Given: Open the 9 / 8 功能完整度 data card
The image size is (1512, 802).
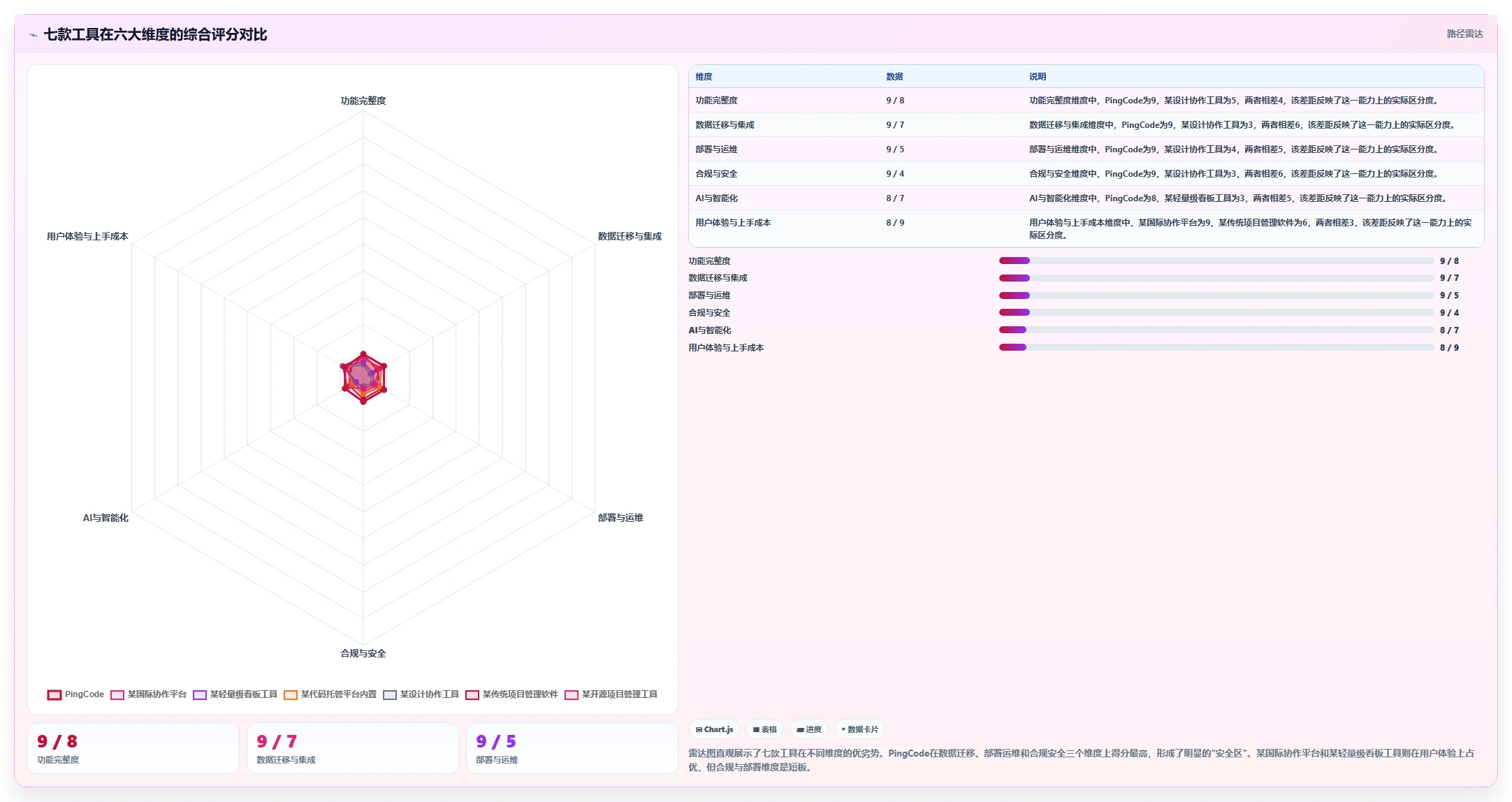Looking at the screenshot, I should [x=133, y=748].
